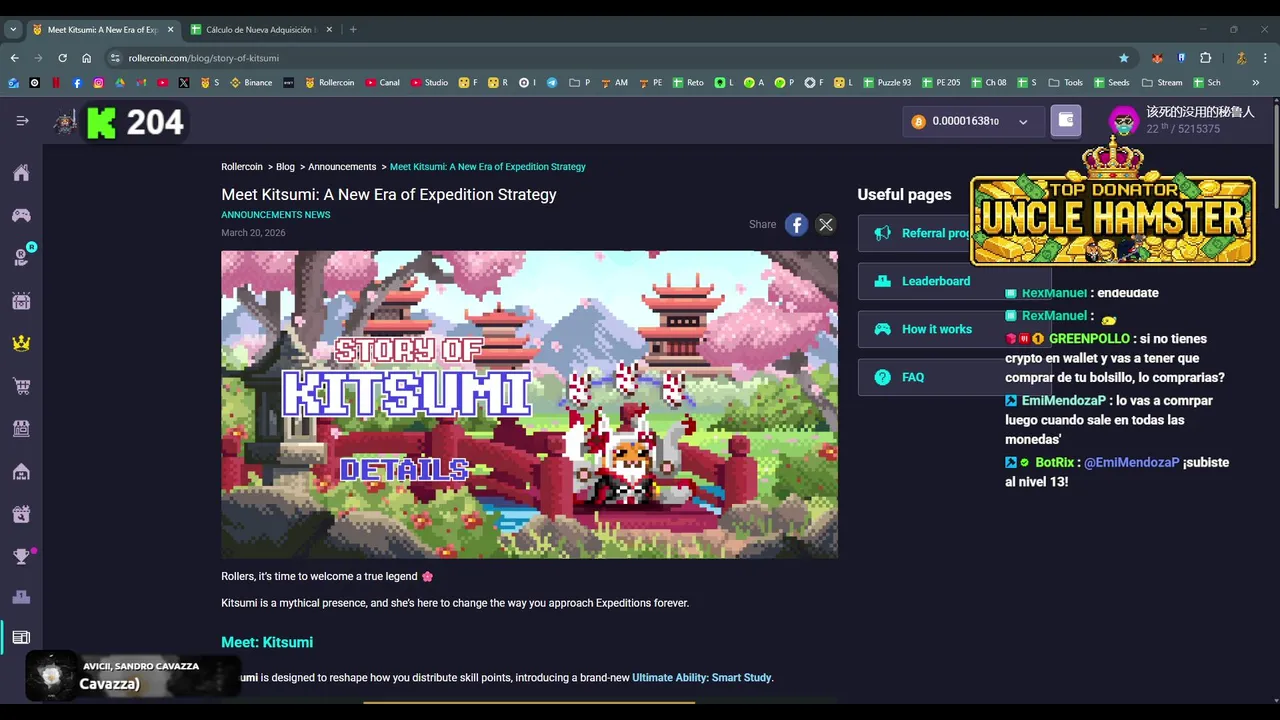The width and height of the screenshot is (1280, 720).
Task: Open the Seeds bookmark
Action: pos(1112,83)
